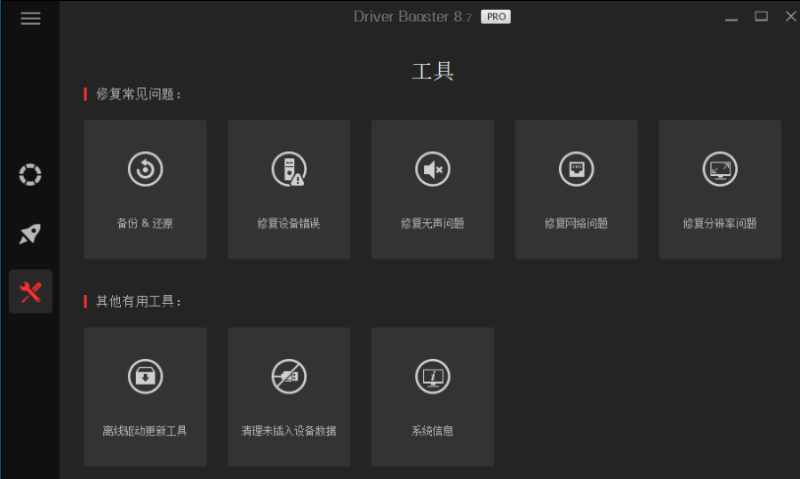Open the scan section in sidebar

click(30, 174)
